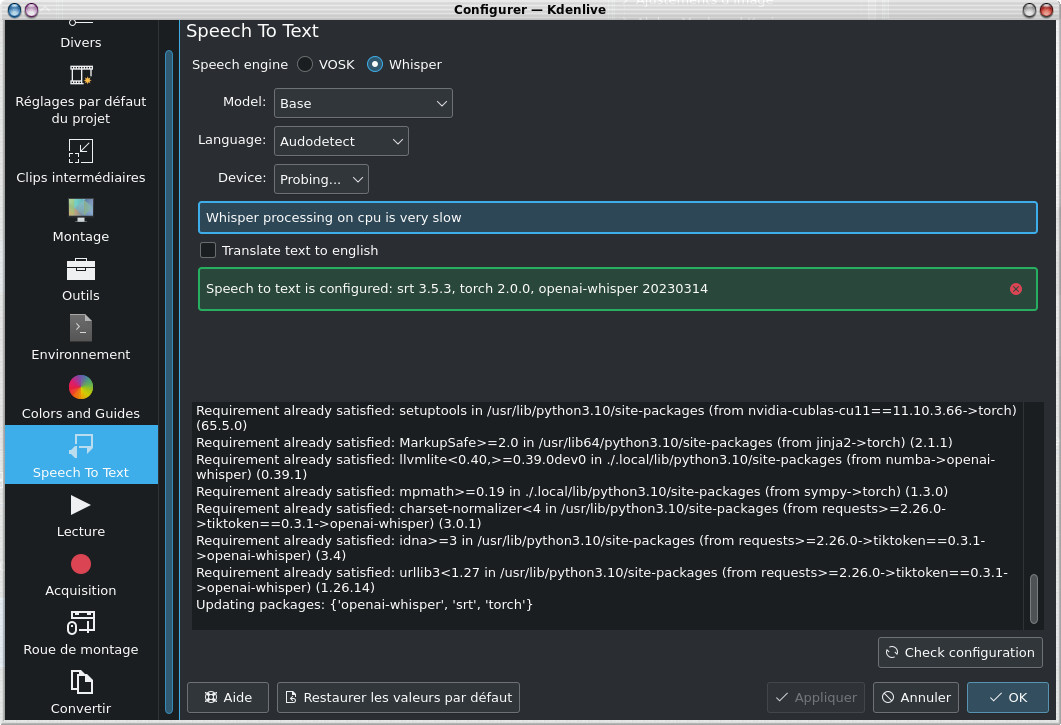The height and width of the screenshot is (725, 1061).
Task: Select the Whisper speech engine
Action: coord(404,64)
